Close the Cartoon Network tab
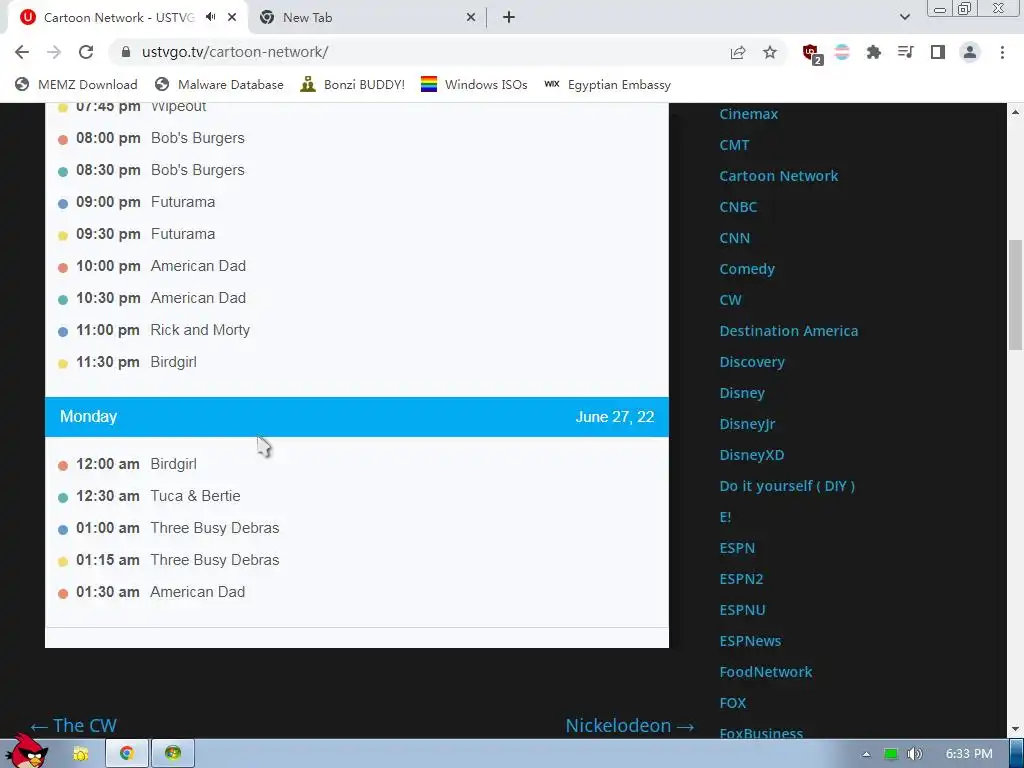This screenshot has height=768, width=1024. point(232,18)
